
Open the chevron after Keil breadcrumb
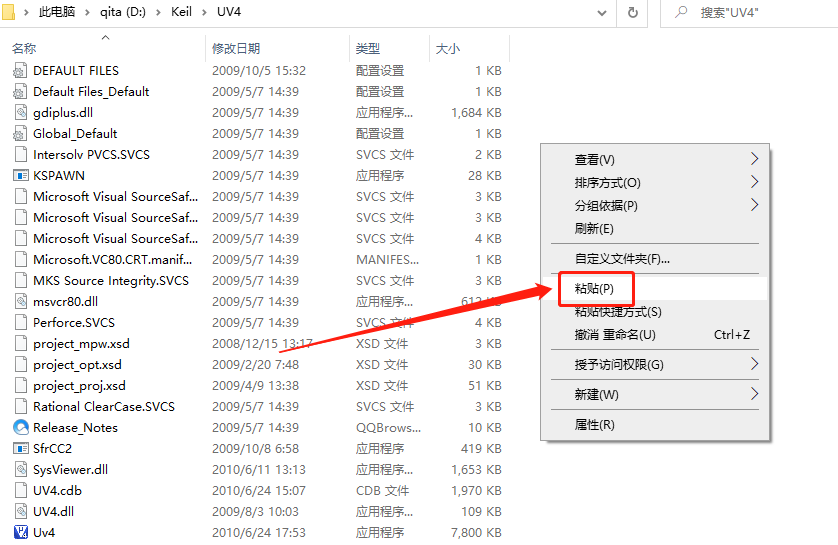click(x=204, y=12)
